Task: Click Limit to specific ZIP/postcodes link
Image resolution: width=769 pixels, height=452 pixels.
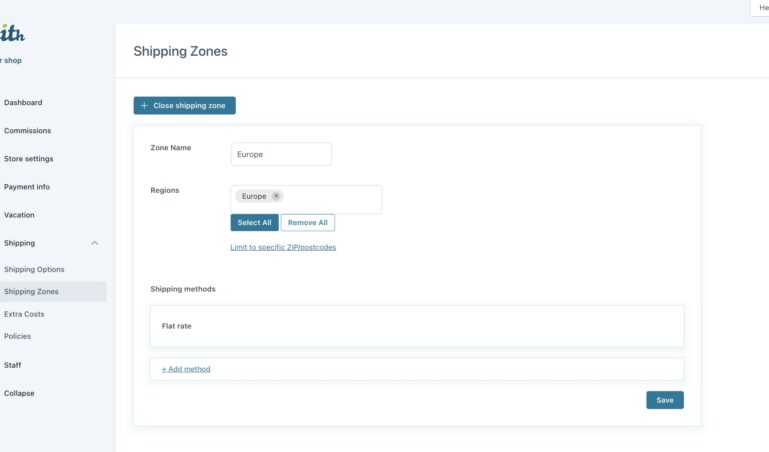Action: pyautogui.click(x=283, y=247)
